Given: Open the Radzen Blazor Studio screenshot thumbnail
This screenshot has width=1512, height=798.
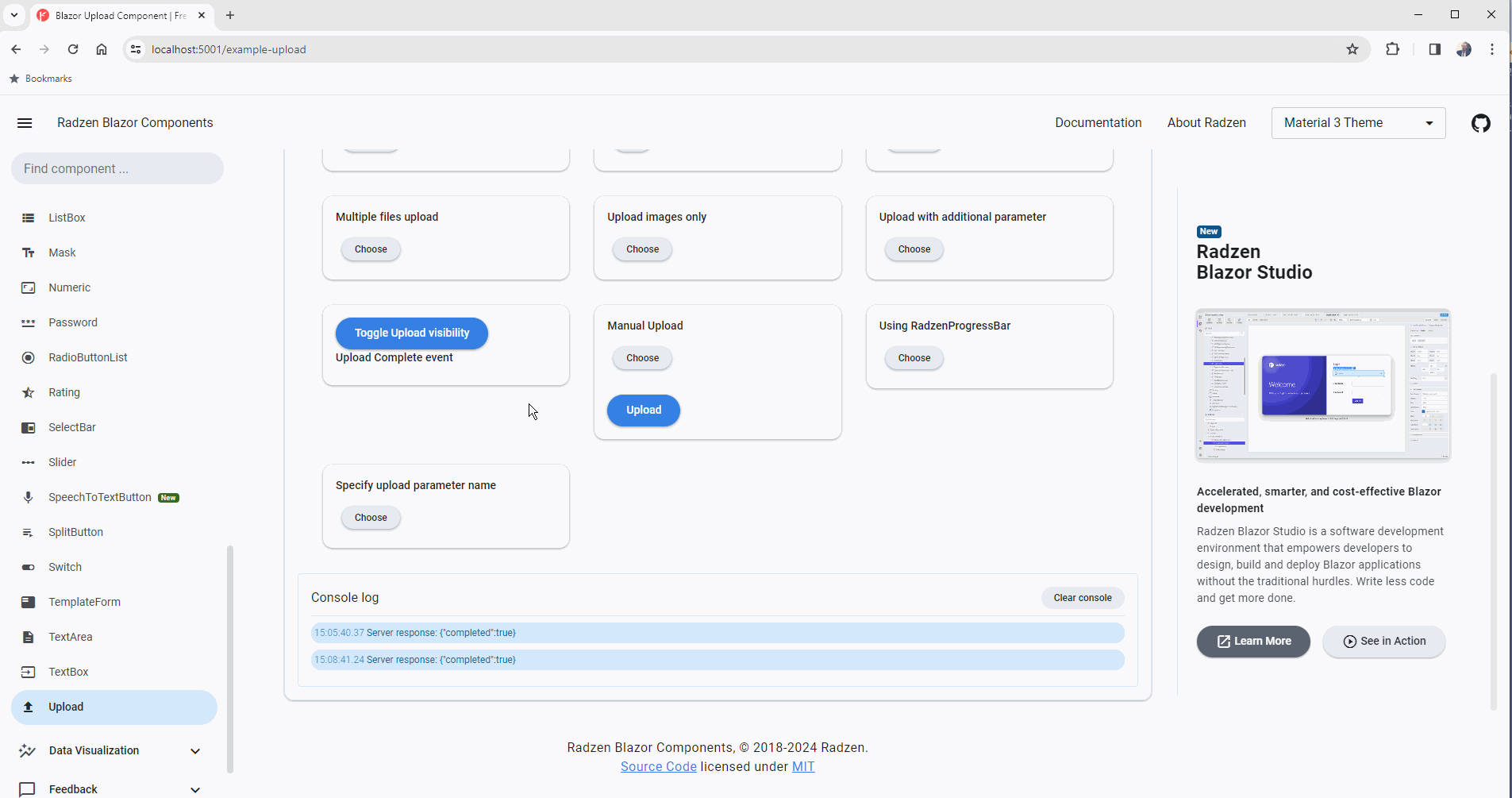Looking at the screenshot, I should tap(1323, 385).
